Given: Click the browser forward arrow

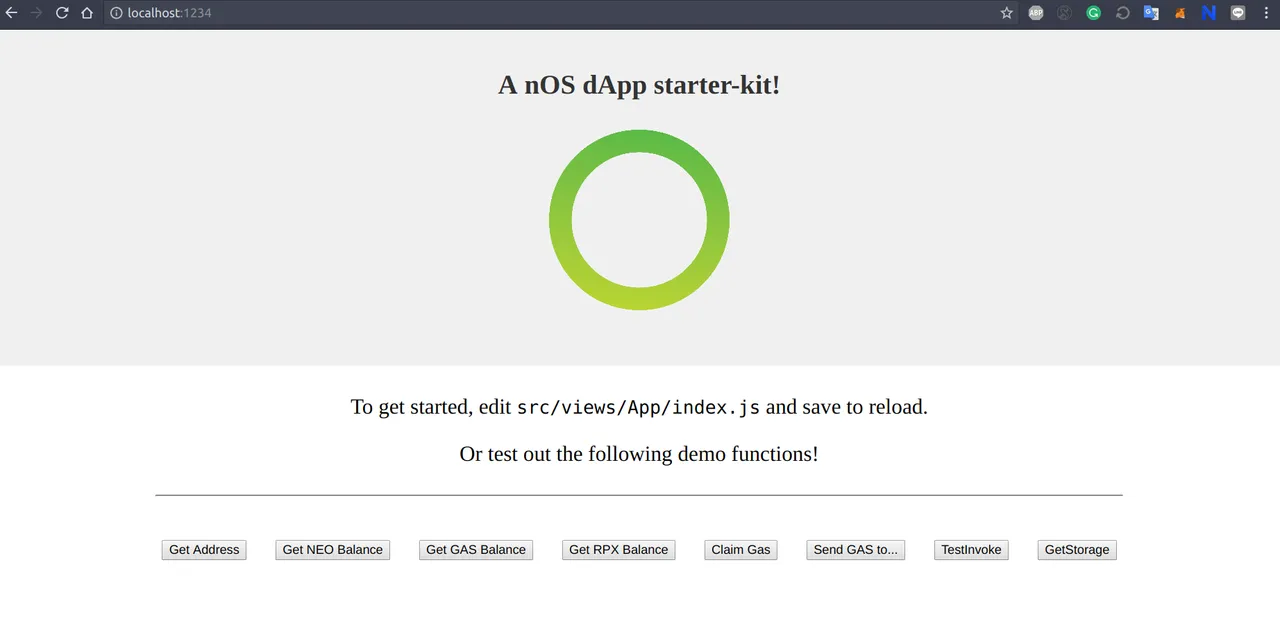Looking at the screenshot, I should [37, 13].
